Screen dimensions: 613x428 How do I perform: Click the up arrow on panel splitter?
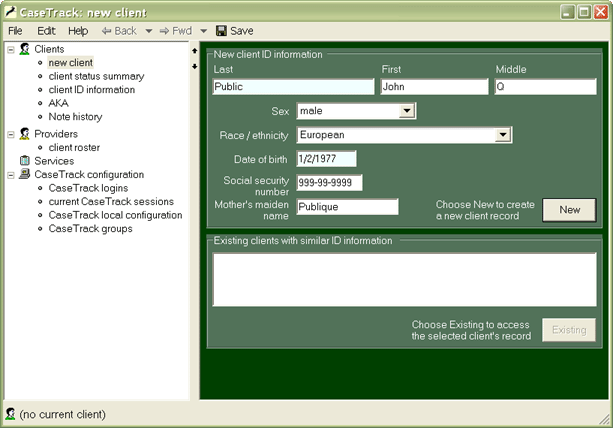195,51
